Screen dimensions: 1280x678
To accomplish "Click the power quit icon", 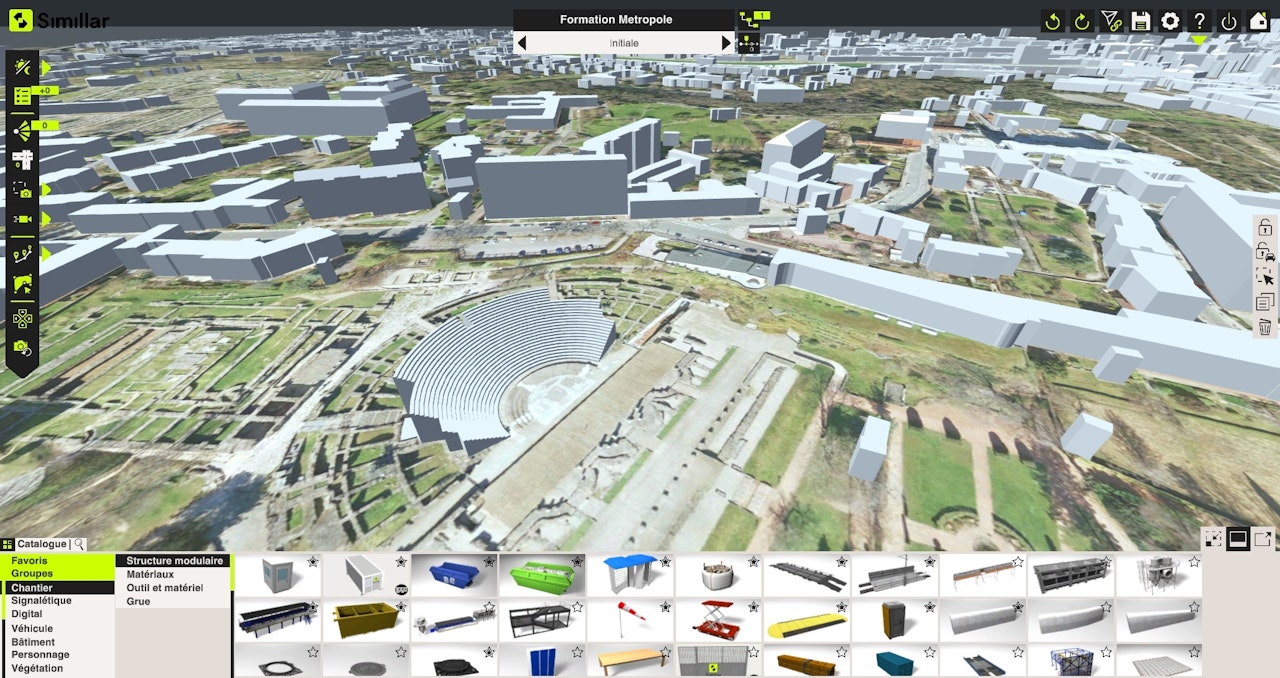I will [1229, 21].
